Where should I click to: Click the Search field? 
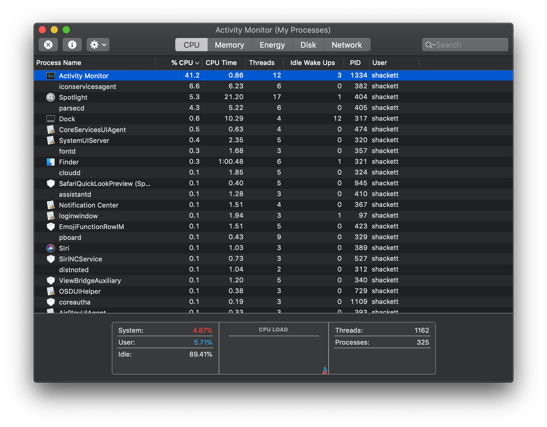click(x=465, y=45)
